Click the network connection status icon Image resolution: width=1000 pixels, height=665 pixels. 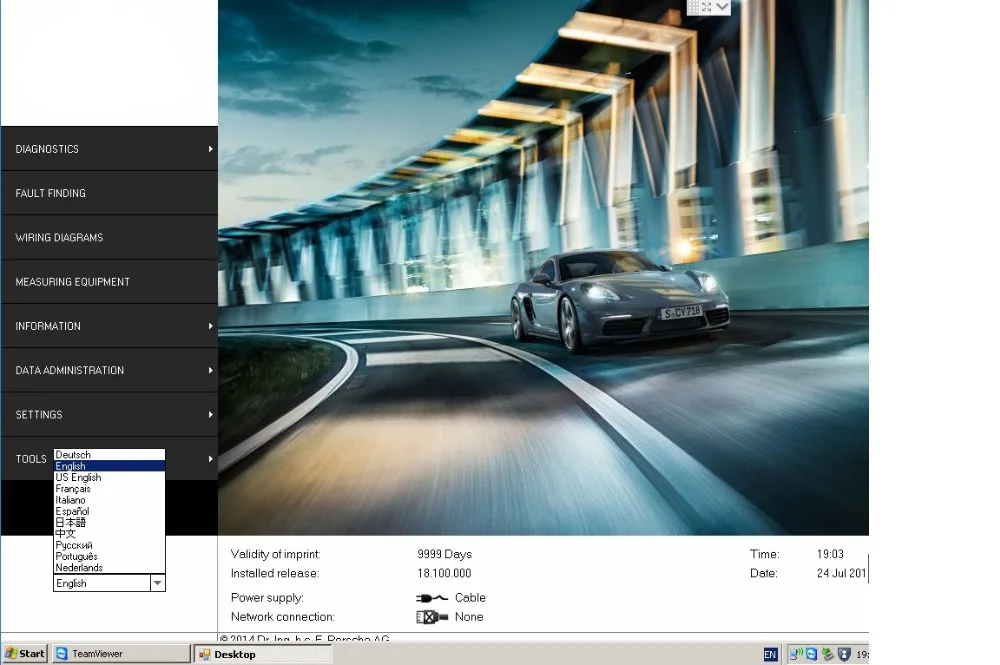pyautogui.click(x=431, y=617)
